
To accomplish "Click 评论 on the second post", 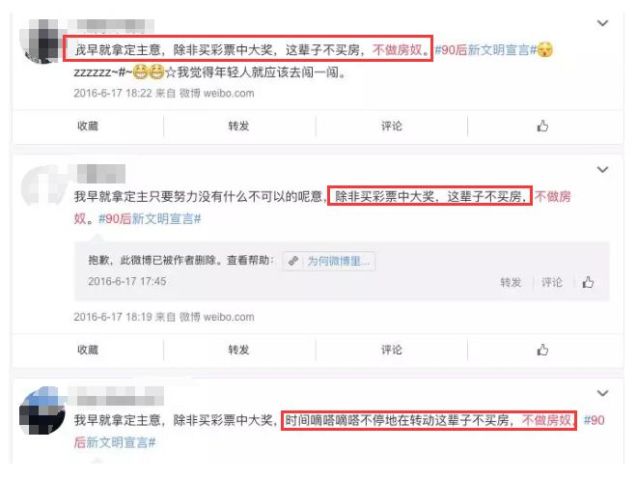I will point(391,350).
